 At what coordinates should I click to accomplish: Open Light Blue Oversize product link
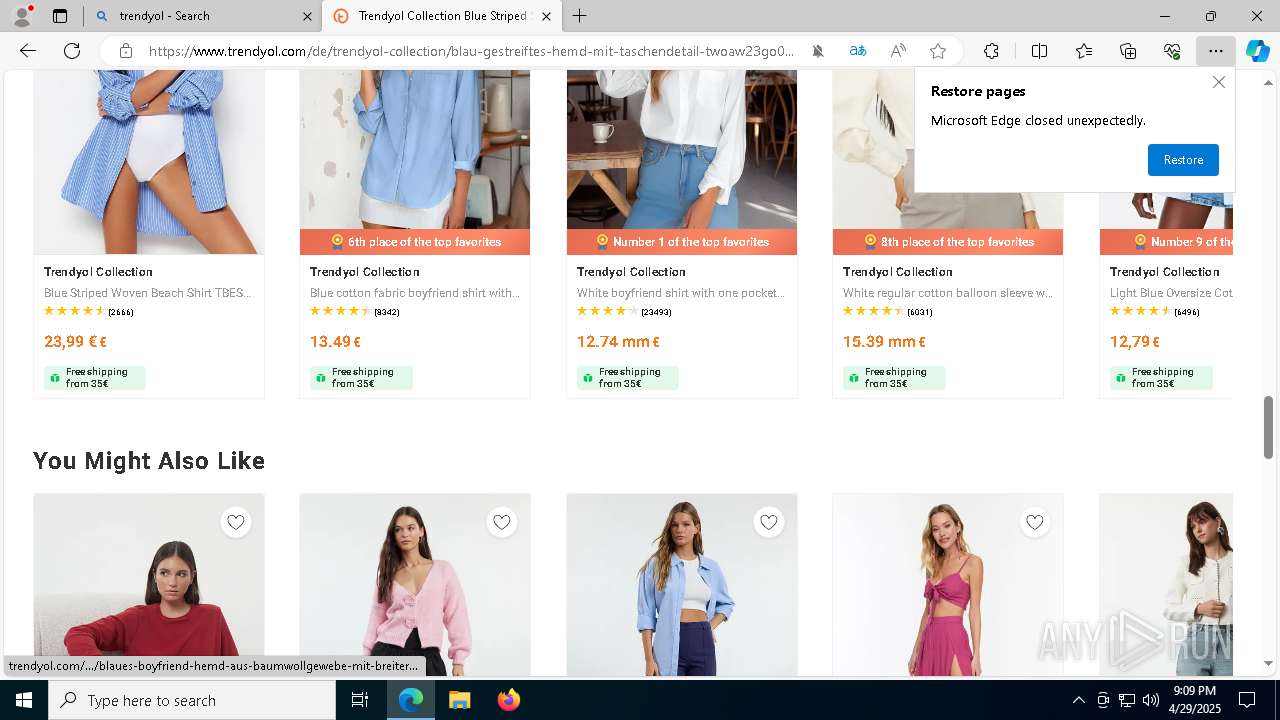(x=1170, y=293)
